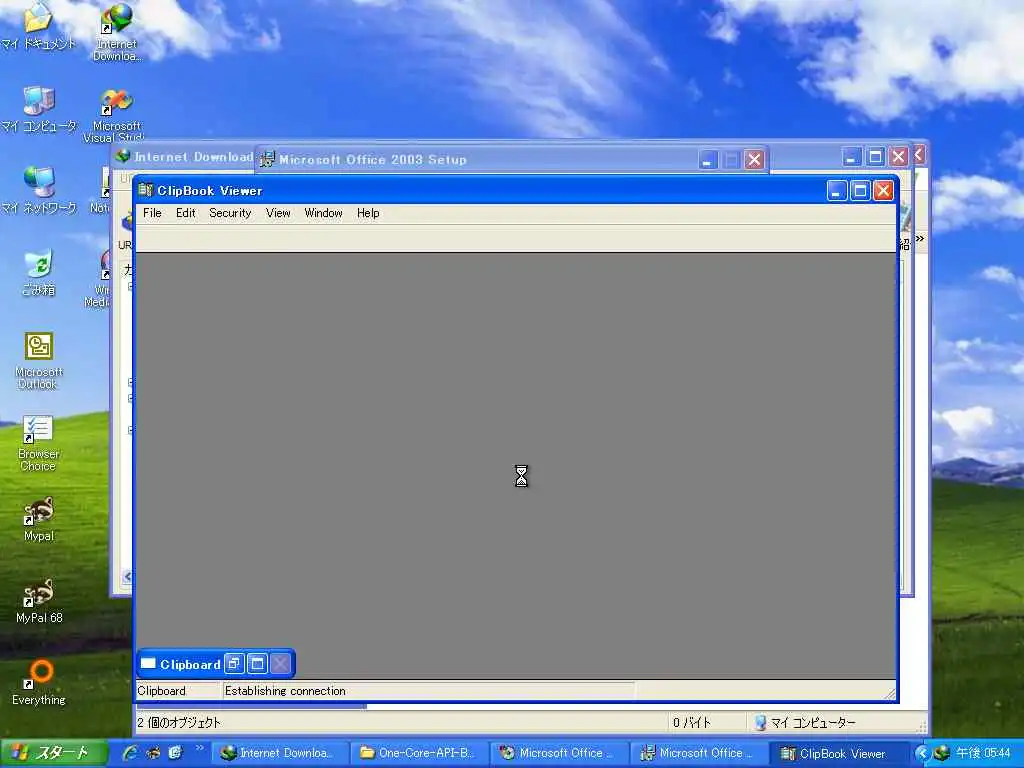Image resolution: width=1024 pixels, height=768 pixels.
Task: Switch to first Microsoft Office taskbar button
Action: [x=558, y=753]
